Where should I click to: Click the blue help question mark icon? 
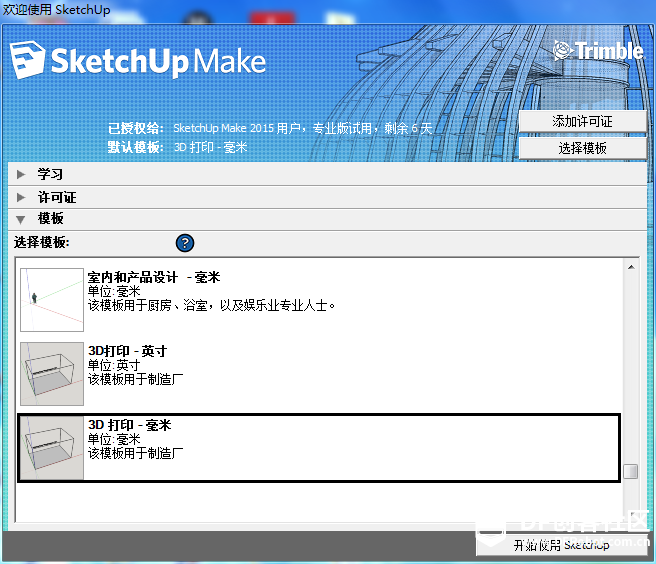pyautogui.click(x=185, y=243)
